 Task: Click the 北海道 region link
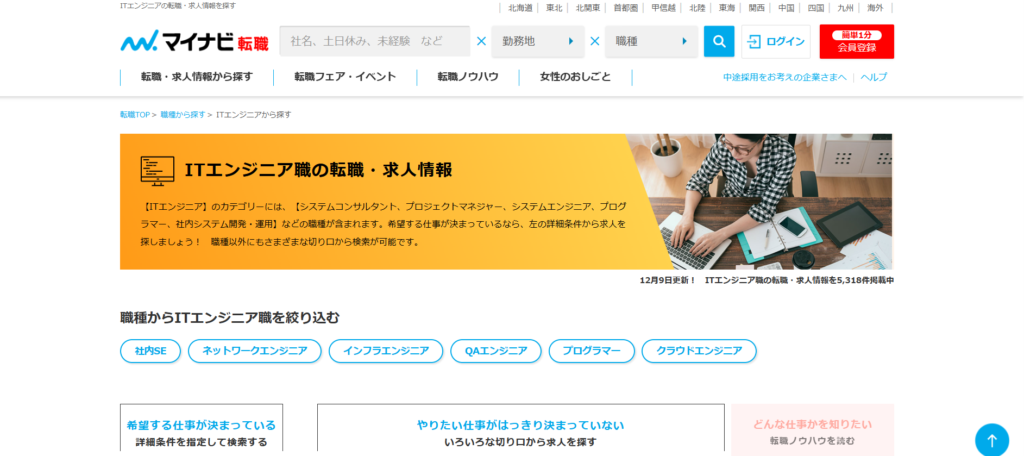(x=520, y=7)
